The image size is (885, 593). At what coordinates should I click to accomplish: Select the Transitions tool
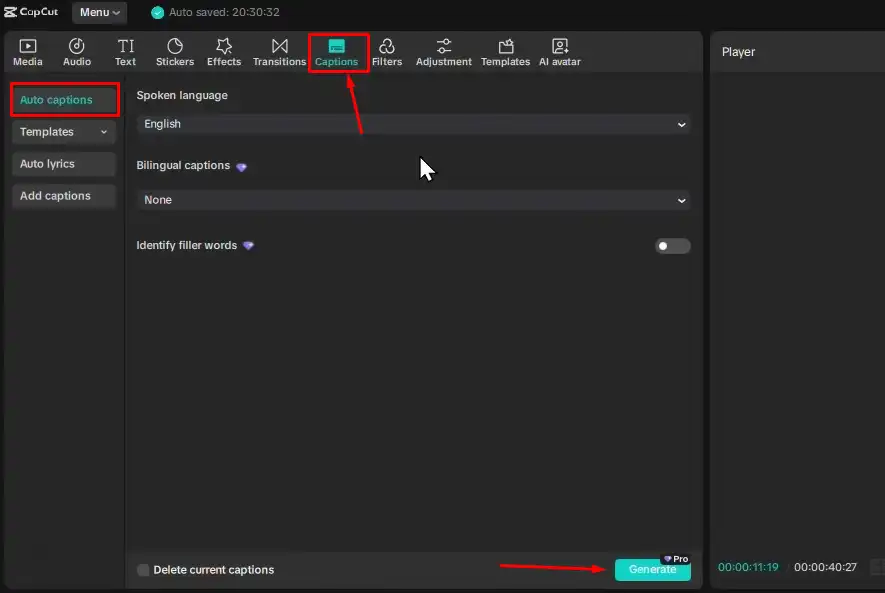[279, 51]
